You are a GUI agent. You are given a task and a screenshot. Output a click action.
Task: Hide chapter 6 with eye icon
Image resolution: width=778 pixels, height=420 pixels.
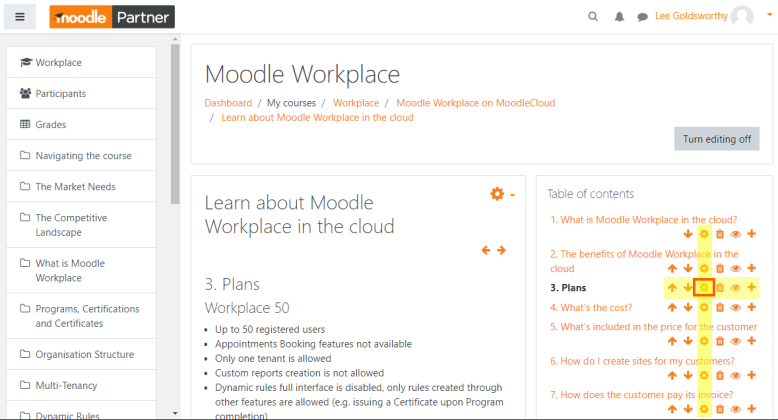[736, 375]
